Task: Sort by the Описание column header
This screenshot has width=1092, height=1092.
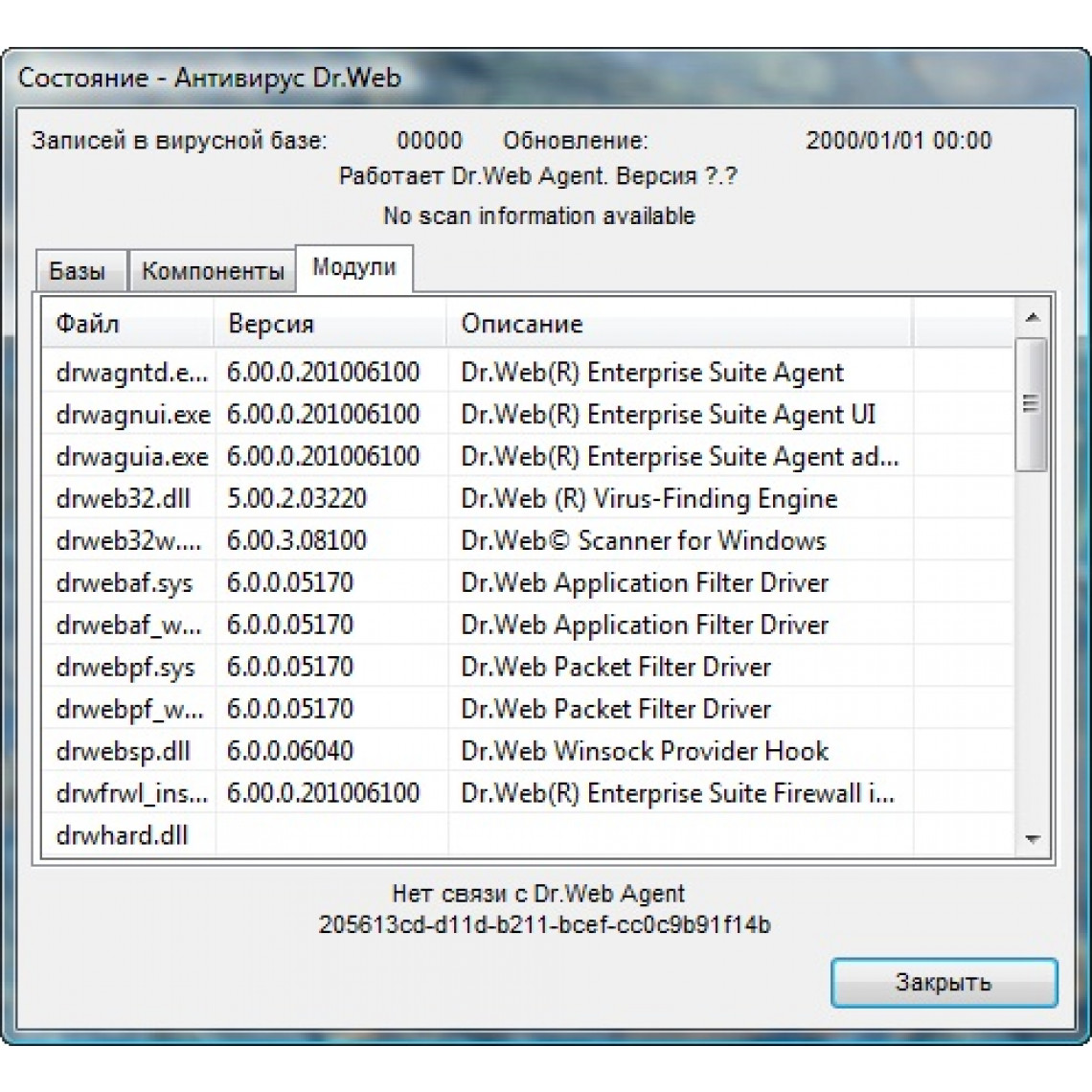Action: (x=680, y=324)
